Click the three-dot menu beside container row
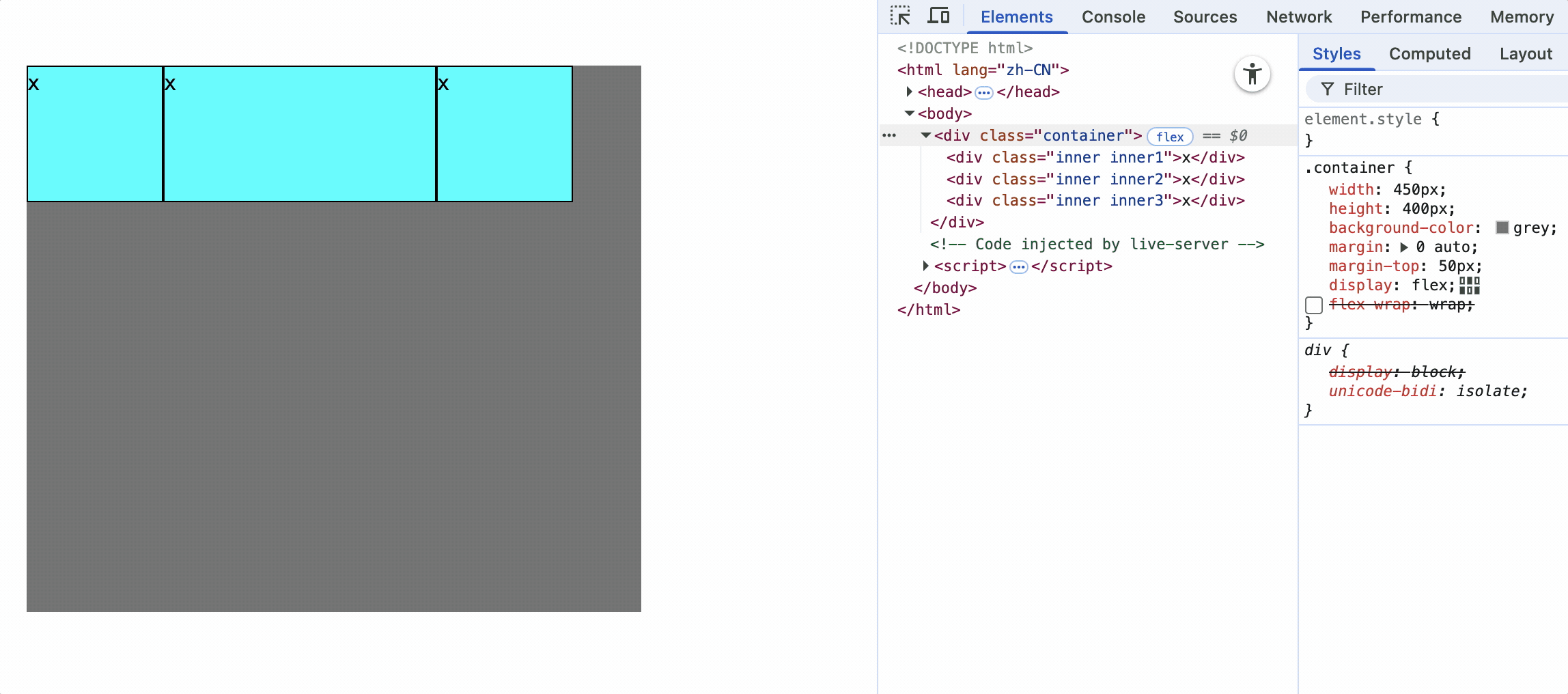Viewport: 1568px width, 694px height. (x=889, y=135)
